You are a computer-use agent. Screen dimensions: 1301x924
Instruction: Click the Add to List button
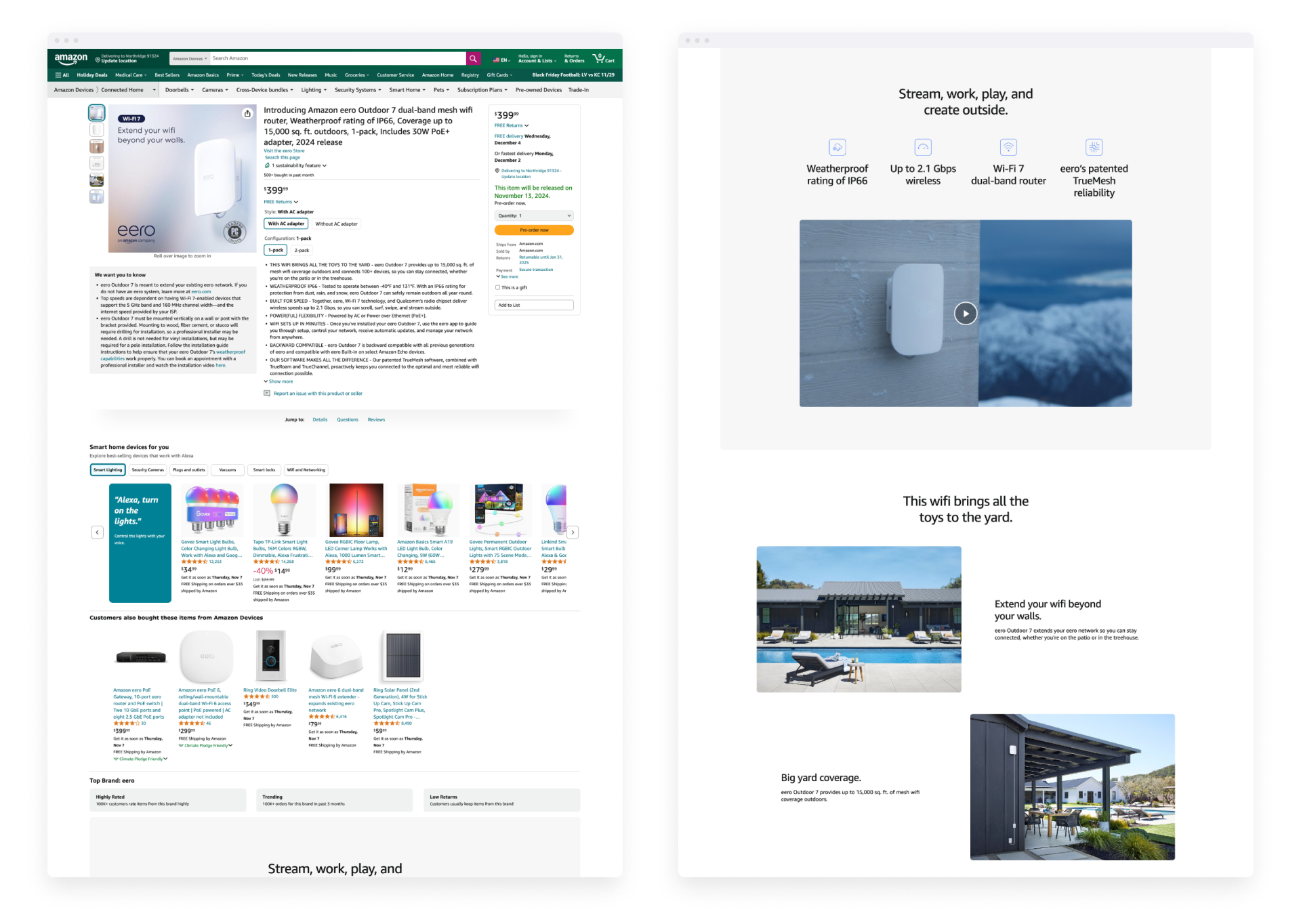pyautogui.click(x=534, y=306)
